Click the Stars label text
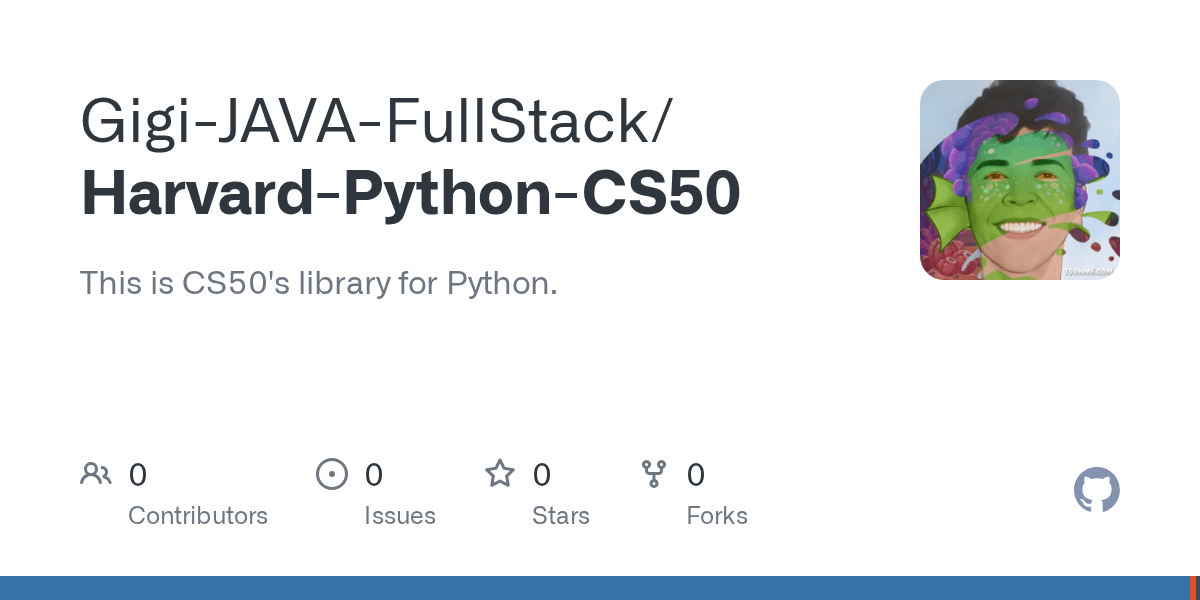Image resolution: width=1200 pixels, height=600 pixels. point(561,516)
